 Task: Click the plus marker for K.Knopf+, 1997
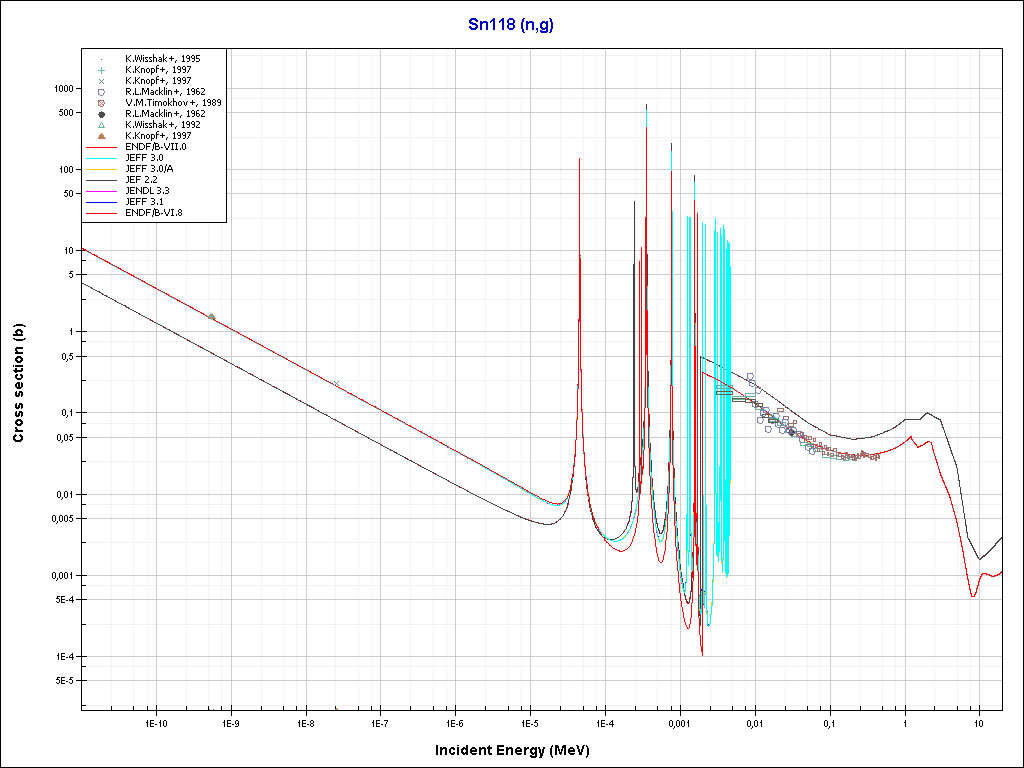point(102,70)
